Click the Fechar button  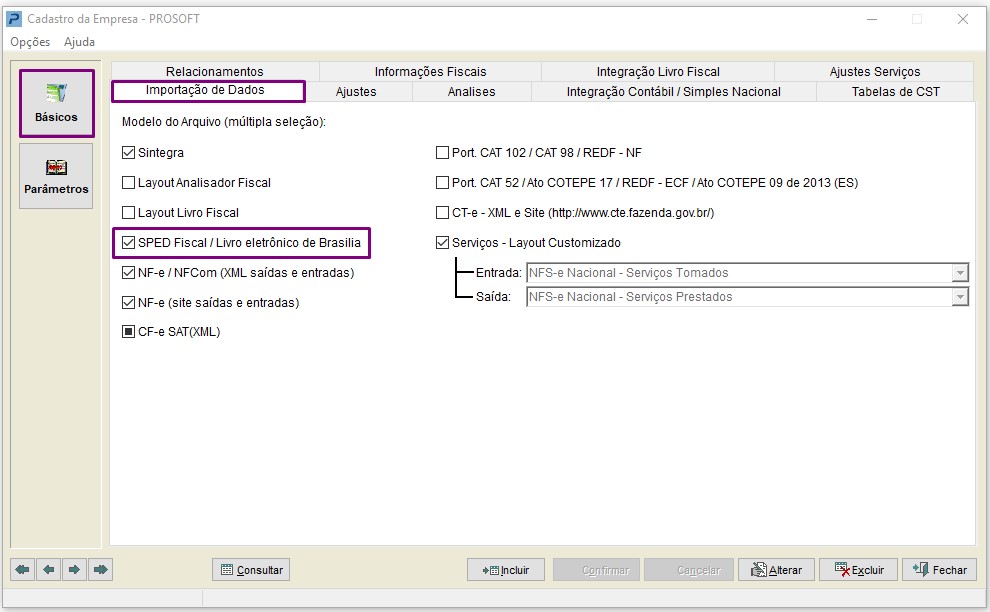[x=939, y=570]
